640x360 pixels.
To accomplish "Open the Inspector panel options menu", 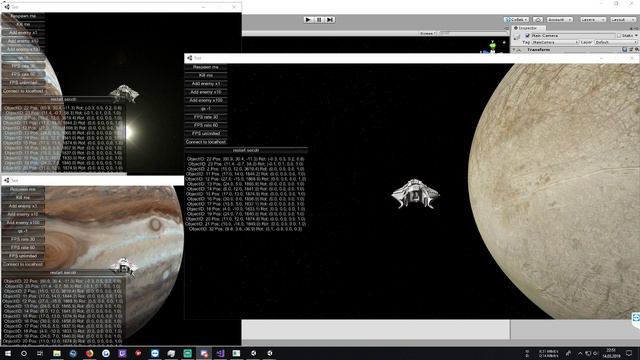I will point(637,28).
